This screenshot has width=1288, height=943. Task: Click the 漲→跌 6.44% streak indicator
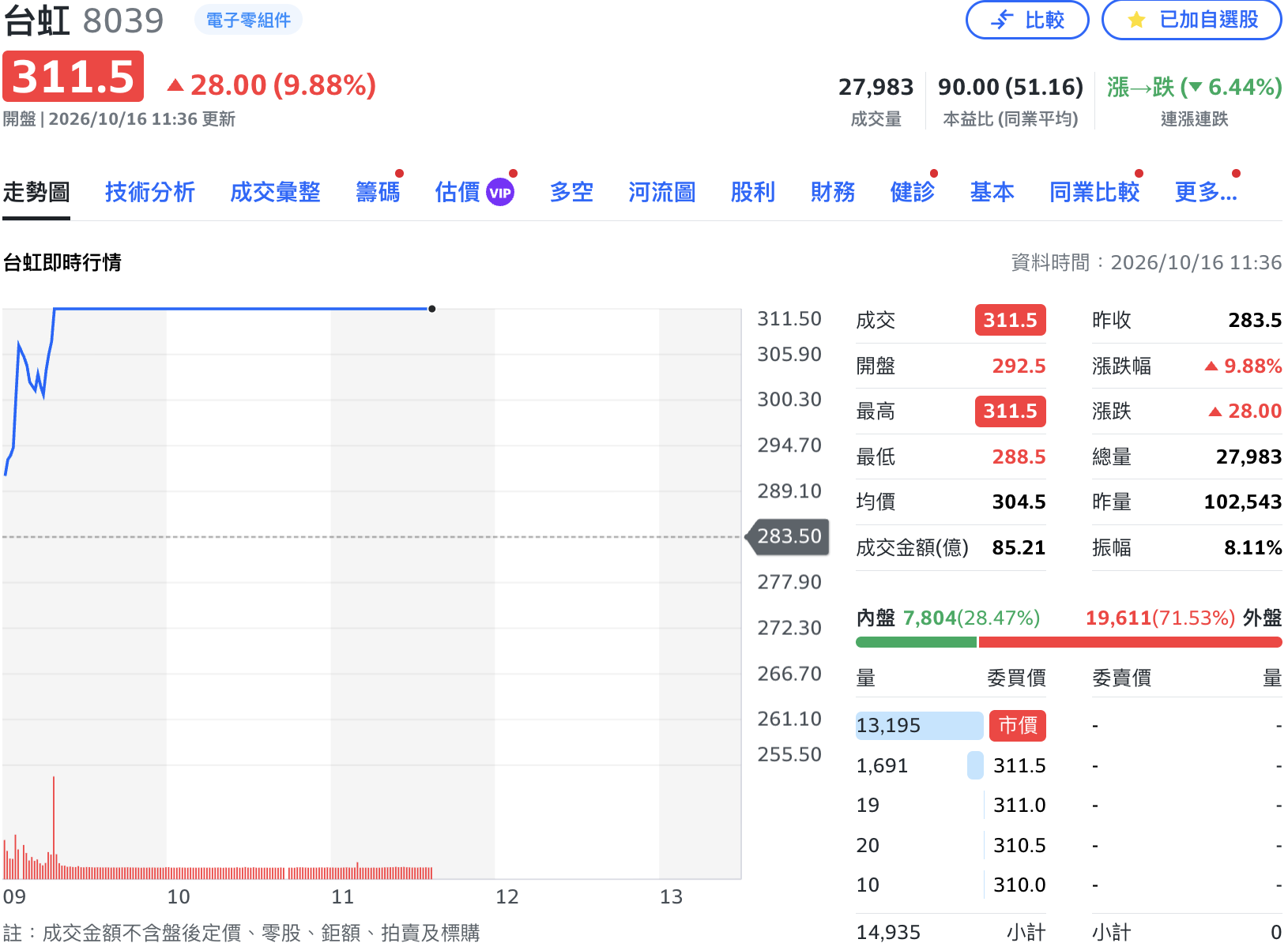point(1194,87)
